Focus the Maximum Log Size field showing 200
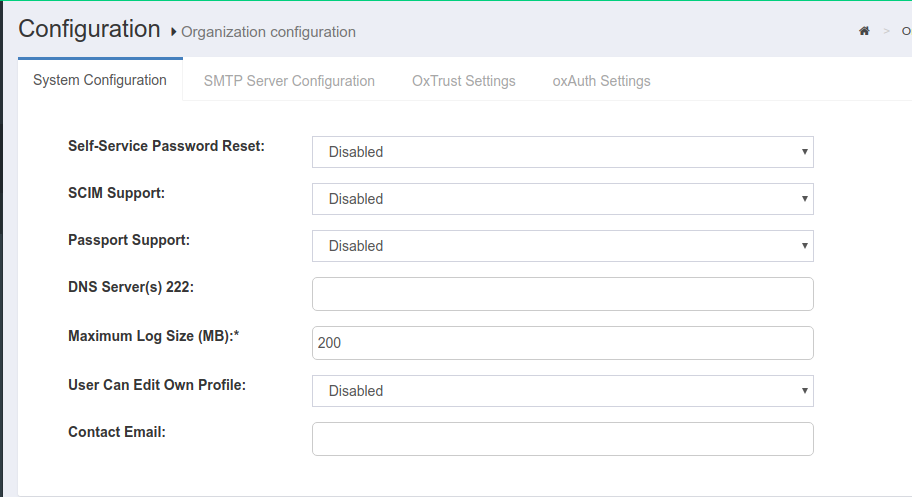 point(562,343)
